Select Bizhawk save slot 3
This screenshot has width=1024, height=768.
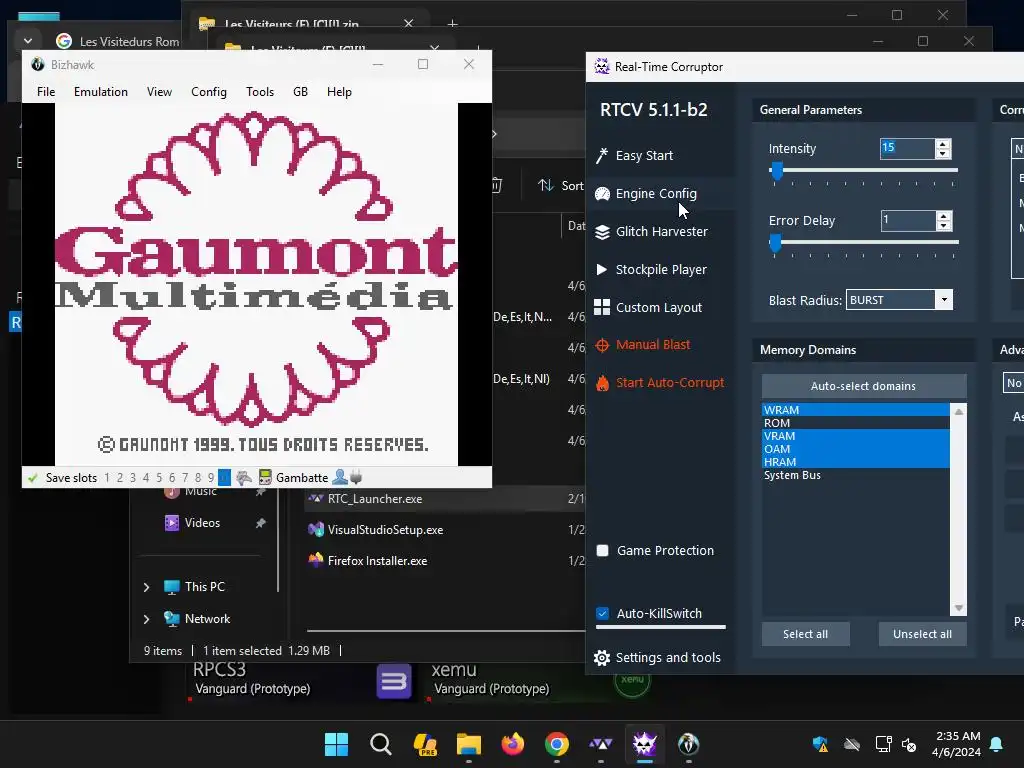[x=133, y=478]
